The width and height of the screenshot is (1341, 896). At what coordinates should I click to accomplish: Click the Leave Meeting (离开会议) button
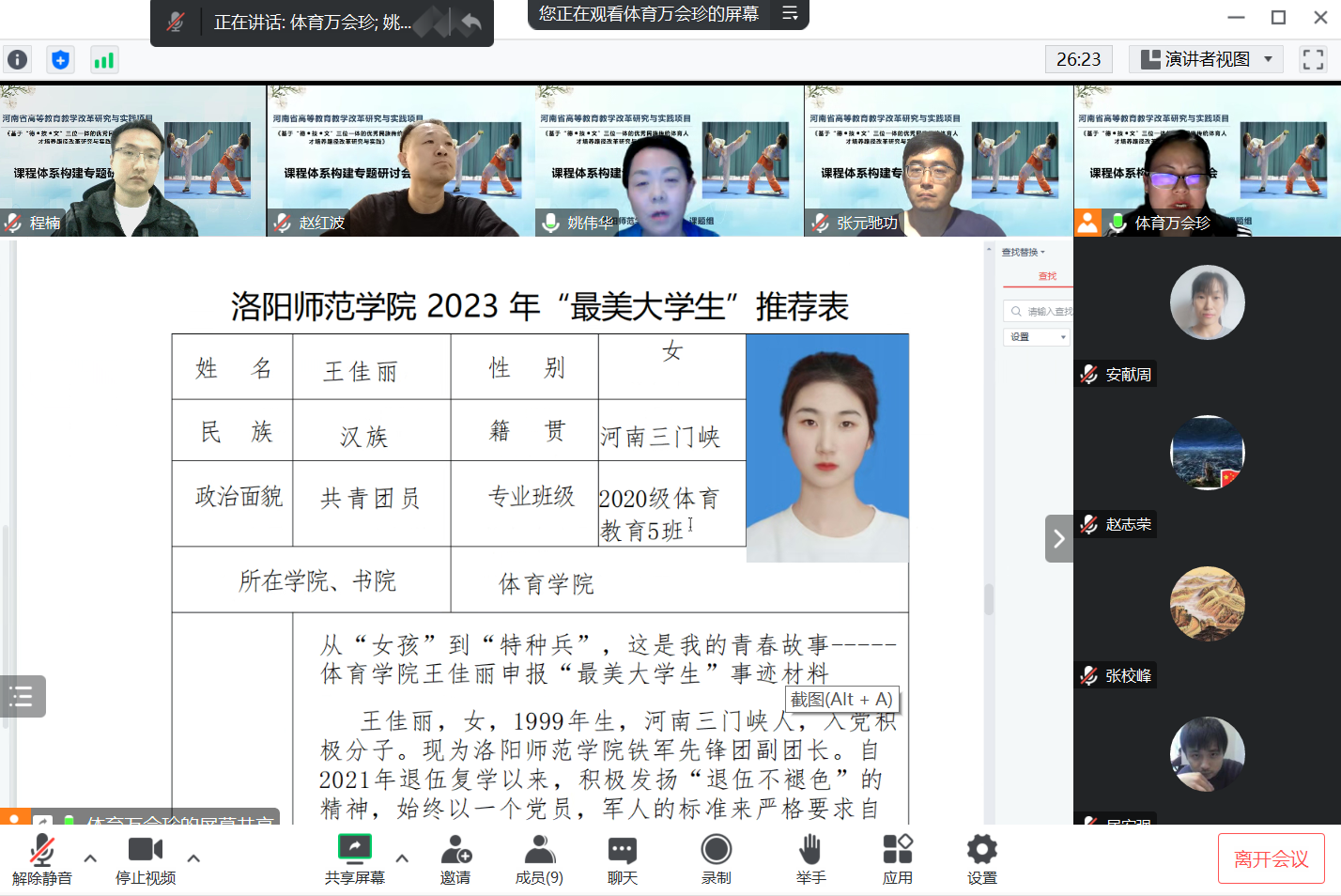tap(1271, 858)
